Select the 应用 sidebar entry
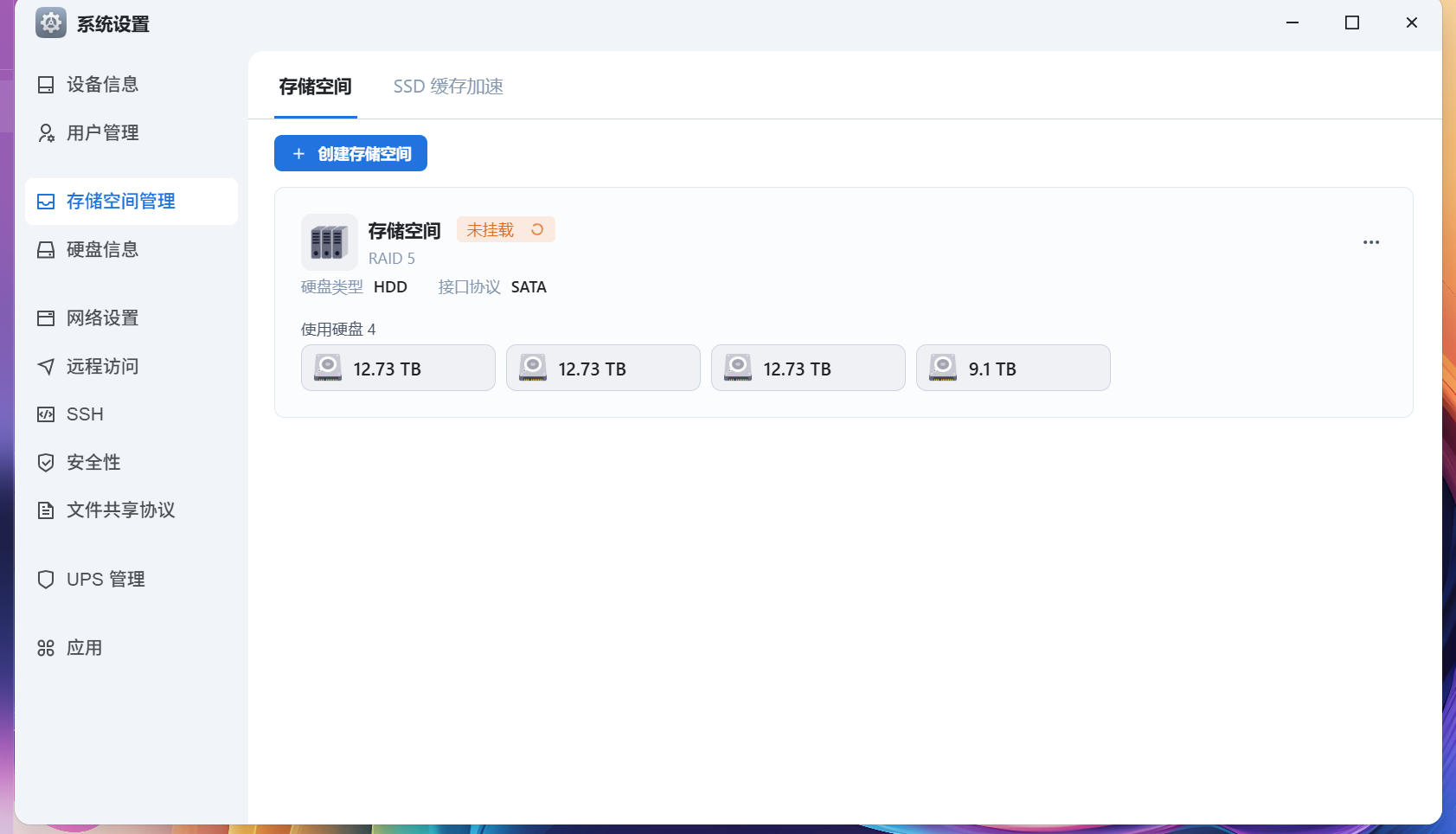This screenshot has height=834, width=1456. tap(83, 647)
